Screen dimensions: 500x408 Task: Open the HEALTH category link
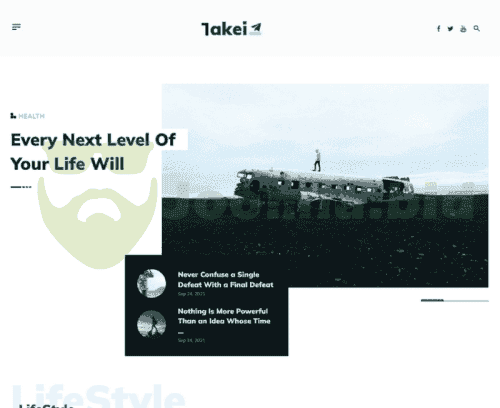[x=31, y=116]
